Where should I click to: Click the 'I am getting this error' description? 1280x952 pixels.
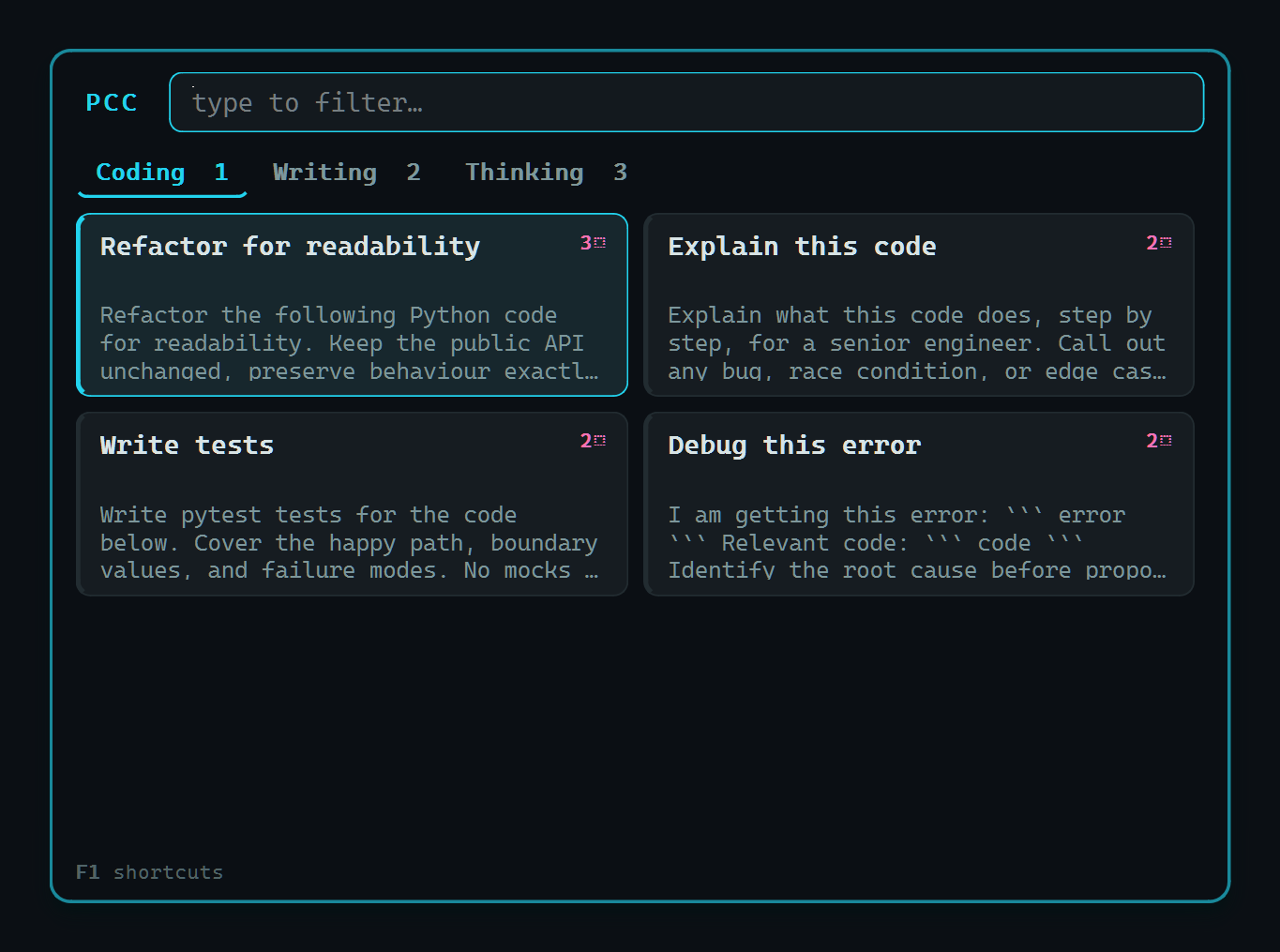pos(917,542)
